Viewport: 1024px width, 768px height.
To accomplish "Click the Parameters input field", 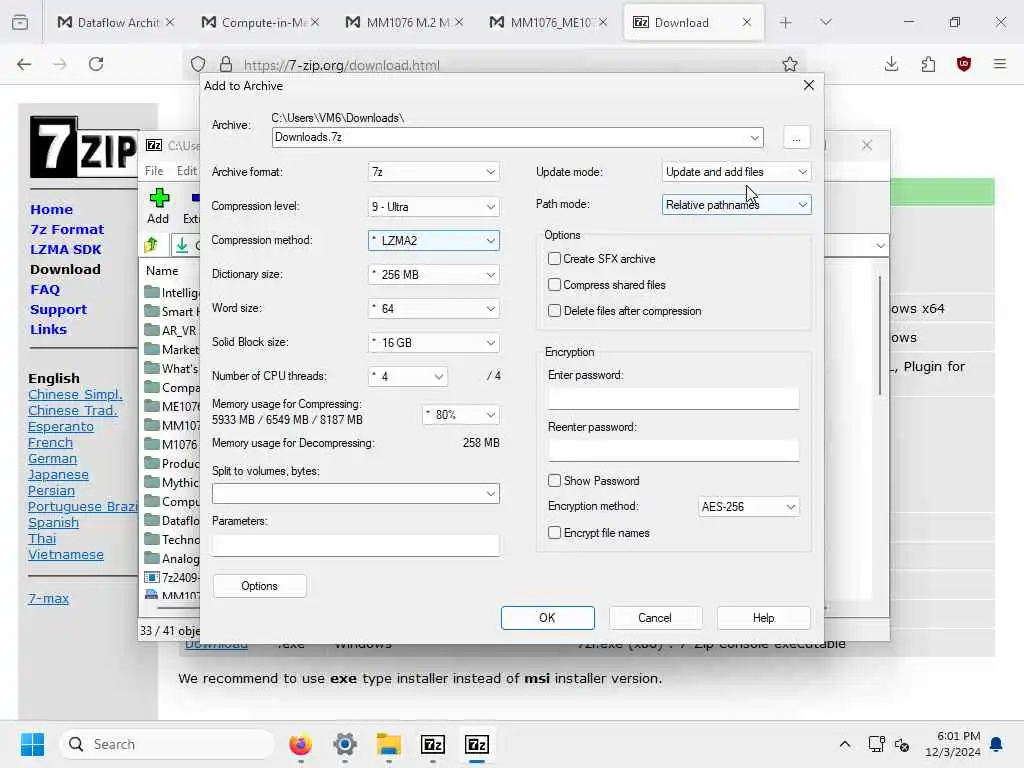I will [x=356, y=545].
